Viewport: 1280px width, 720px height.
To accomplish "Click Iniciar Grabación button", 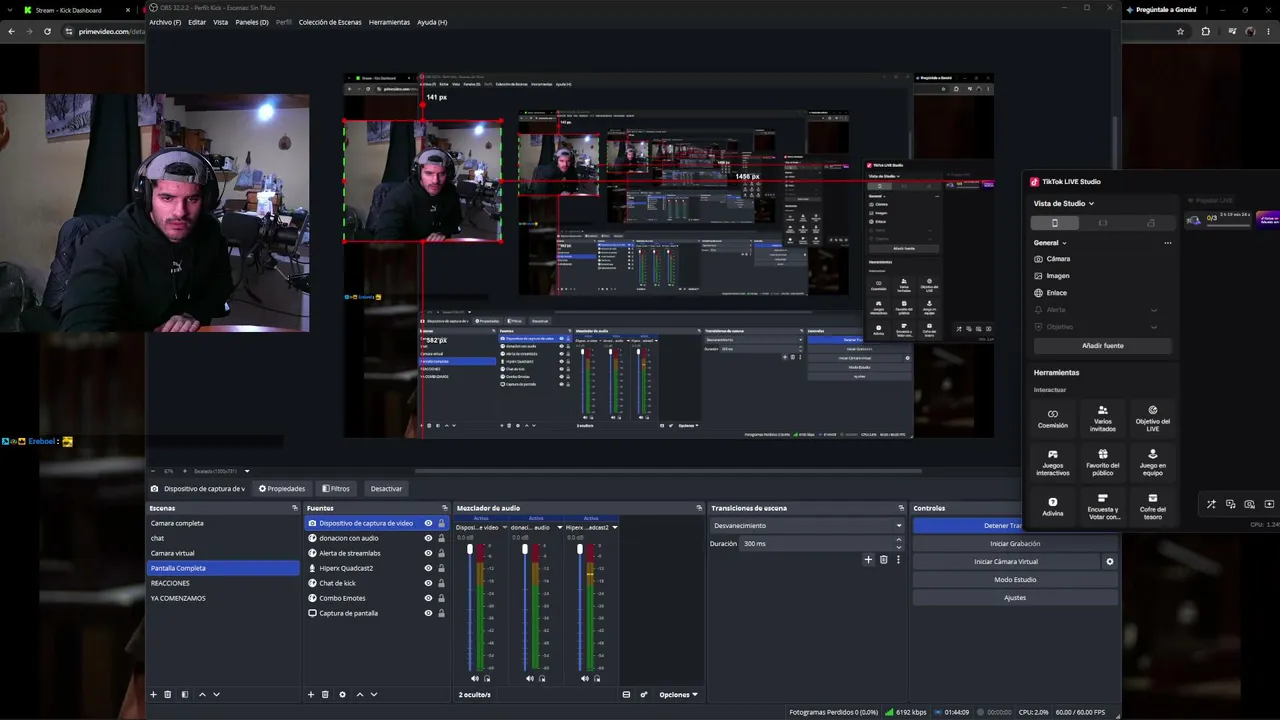I will tap(1015, 544).
